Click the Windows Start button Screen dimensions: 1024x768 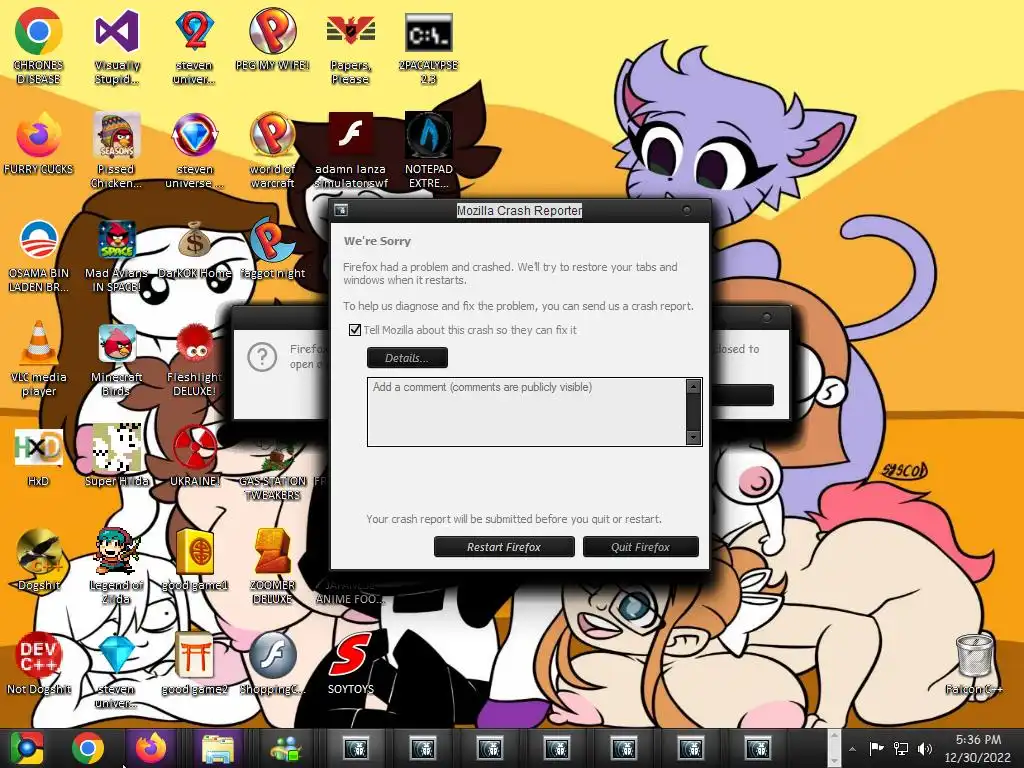click(26, 748)
